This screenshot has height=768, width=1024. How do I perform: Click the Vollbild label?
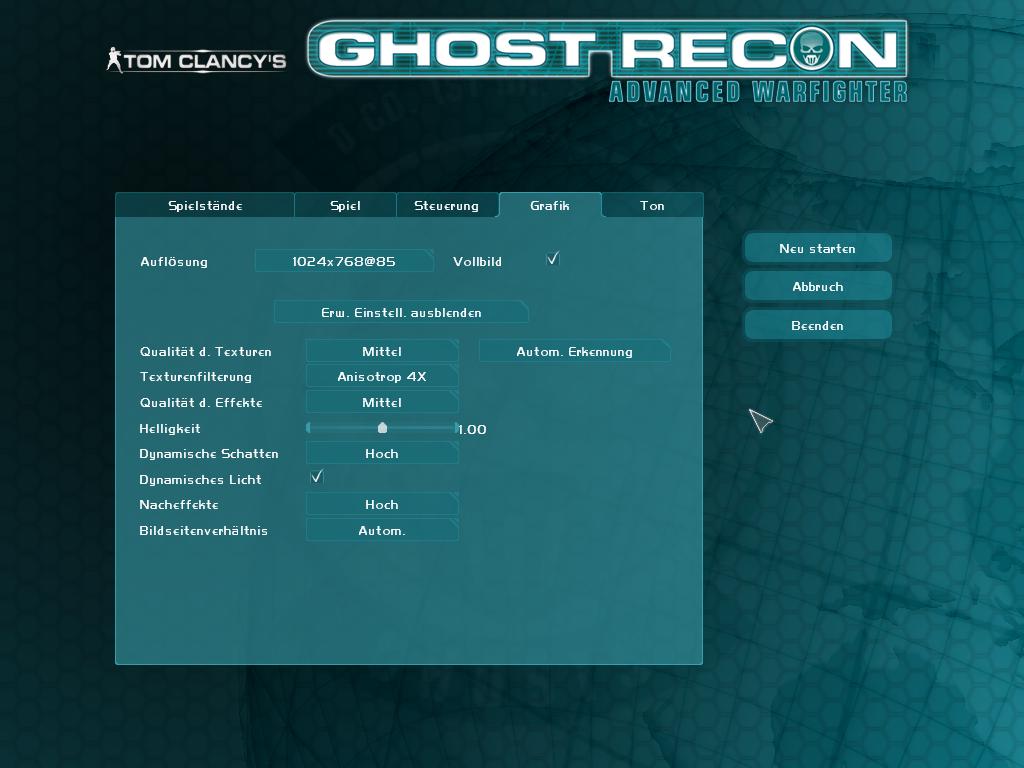click(x=477, y=261)
